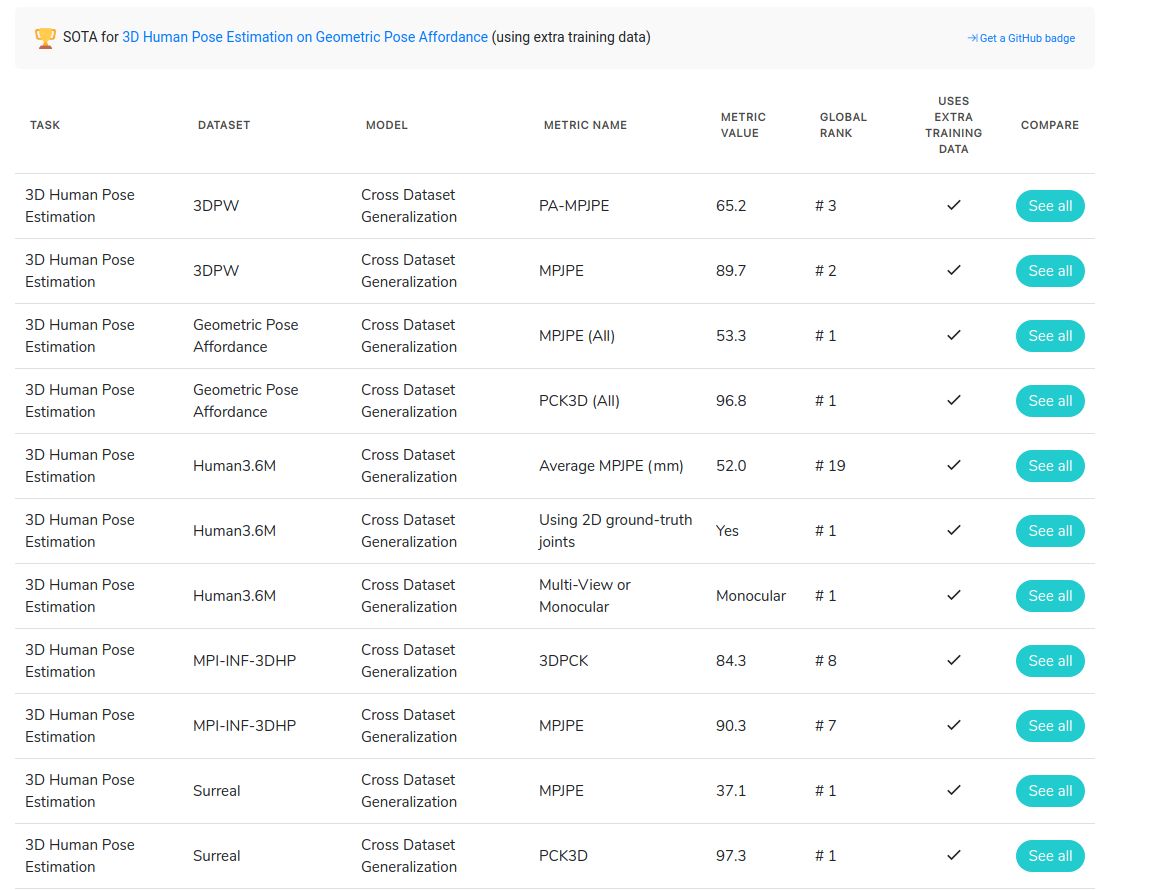This screenshot has width=1162, height=890.
Task: Click the PA-MPJPE metric name
Action: [x=574, y=206]
